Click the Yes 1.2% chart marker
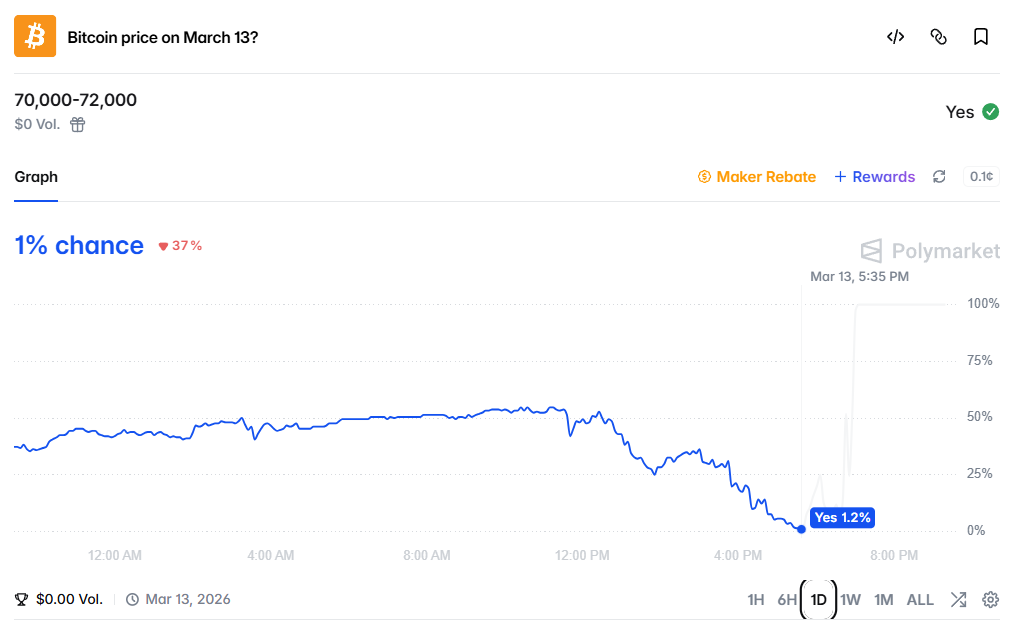The image size is (1009, 629). [x=843, y=517]
